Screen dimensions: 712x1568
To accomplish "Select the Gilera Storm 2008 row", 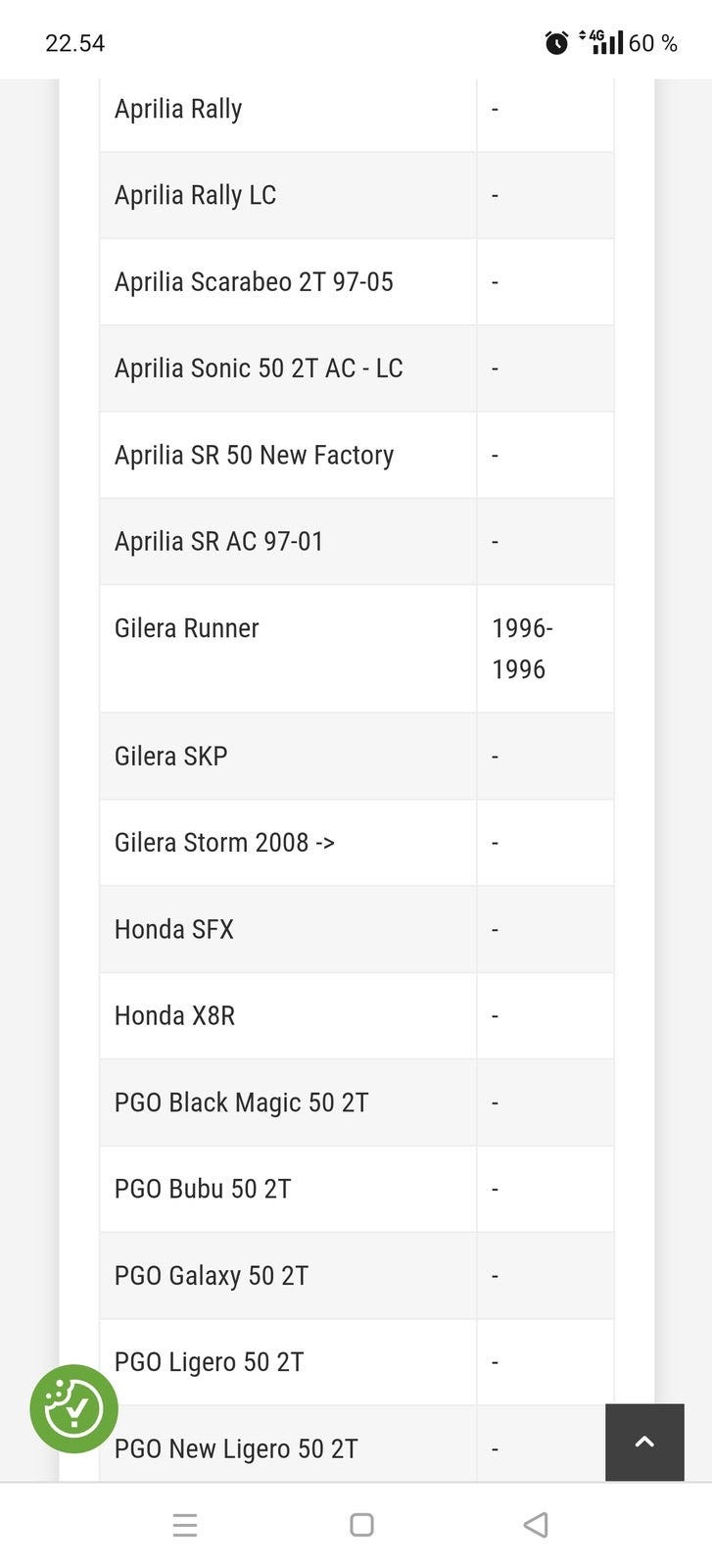I will coord(224,843).
